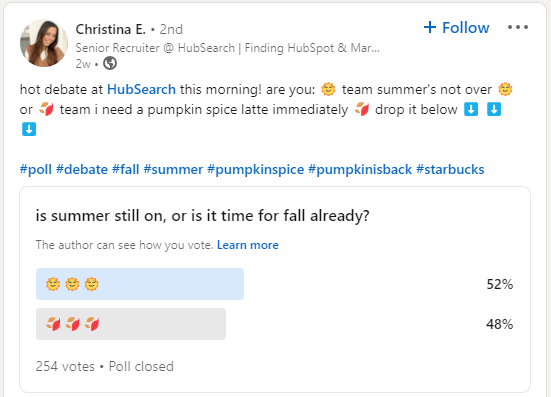Click the #pumpkinspice hashtag

pos(255,169)
